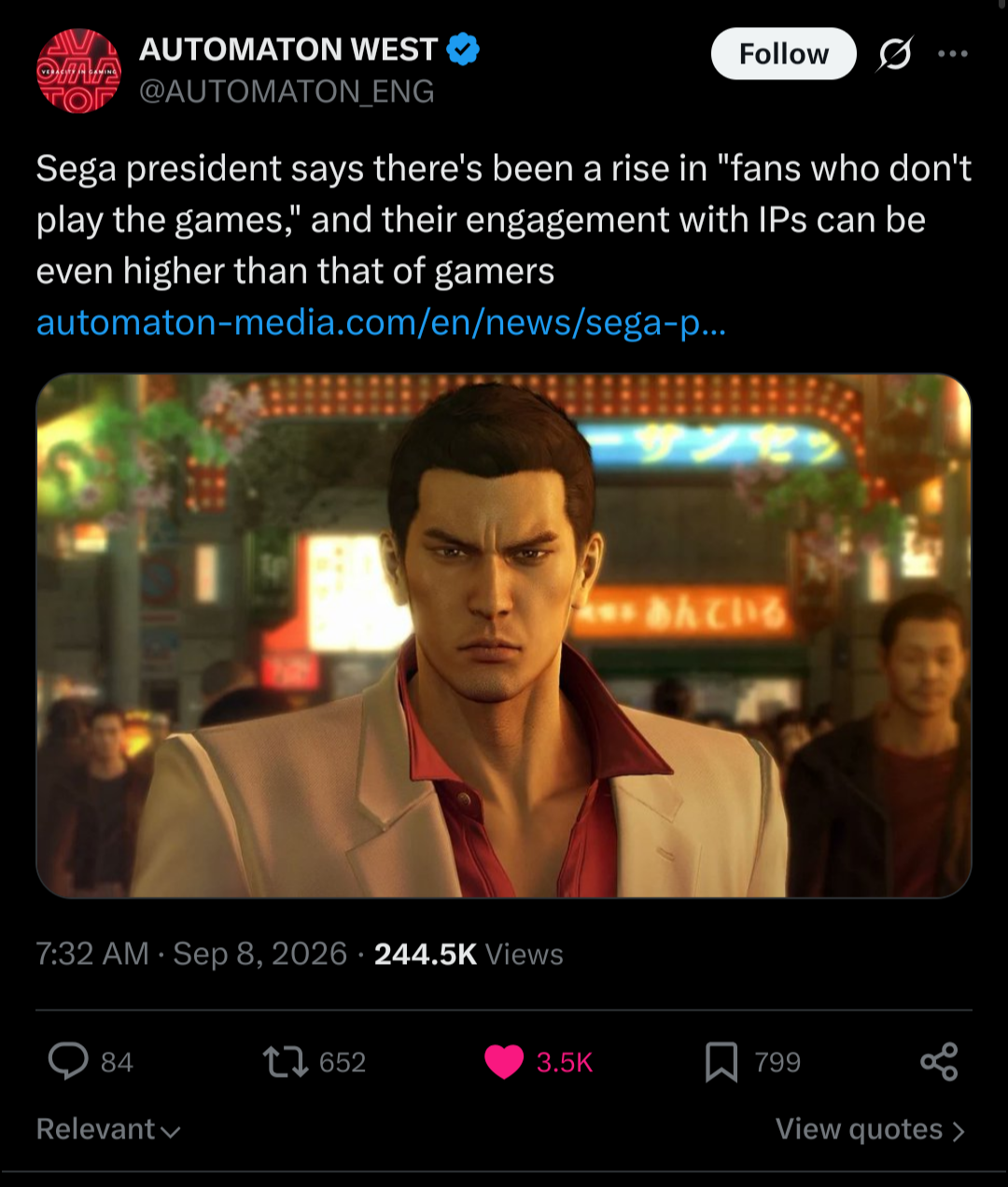Open the reply speech bubble icon
Image resolution: width=1008 pixels, height=1187 pixels.
pos(68,1062)
